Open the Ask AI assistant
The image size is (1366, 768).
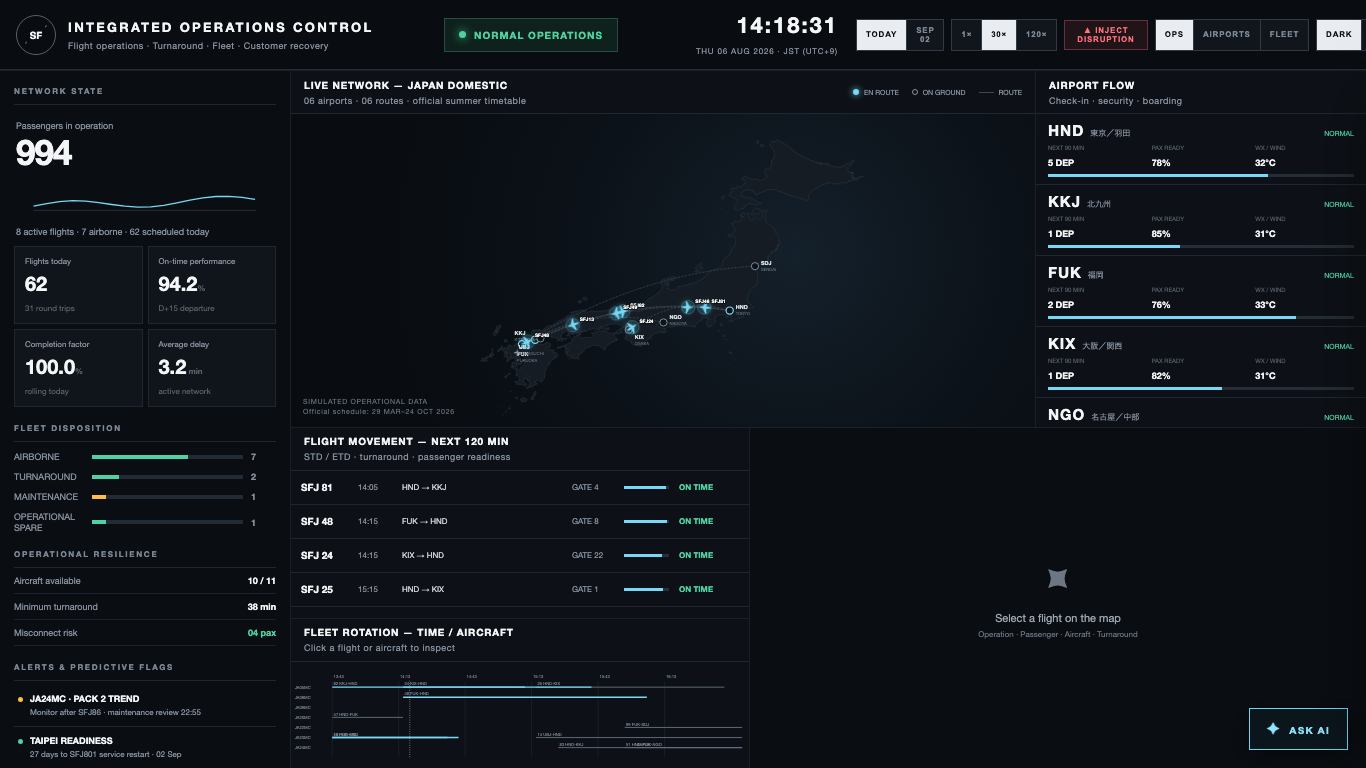coord(1298,729)
